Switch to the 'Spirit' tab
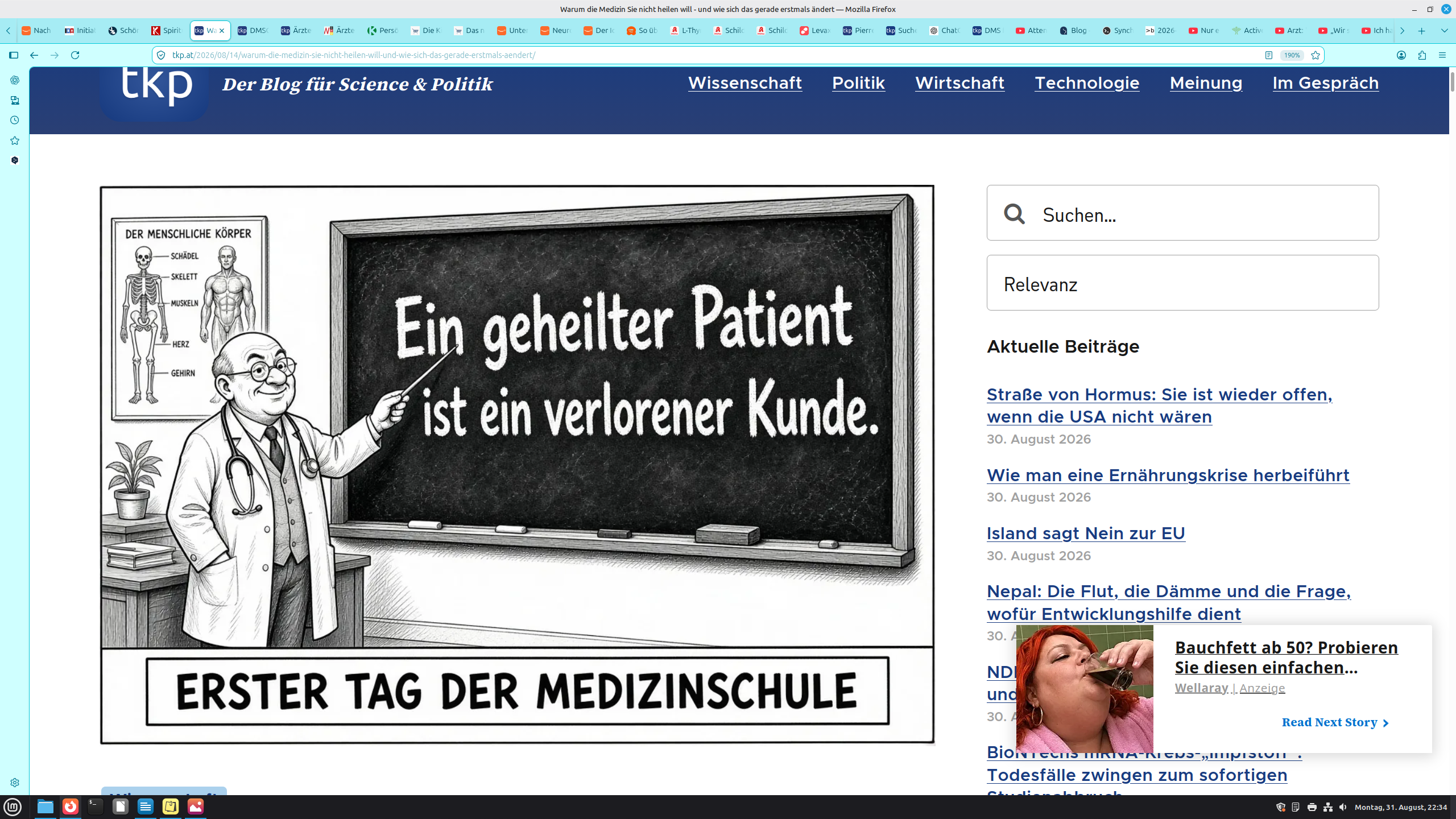The image size is (1456, 819). tap(167, 31)
